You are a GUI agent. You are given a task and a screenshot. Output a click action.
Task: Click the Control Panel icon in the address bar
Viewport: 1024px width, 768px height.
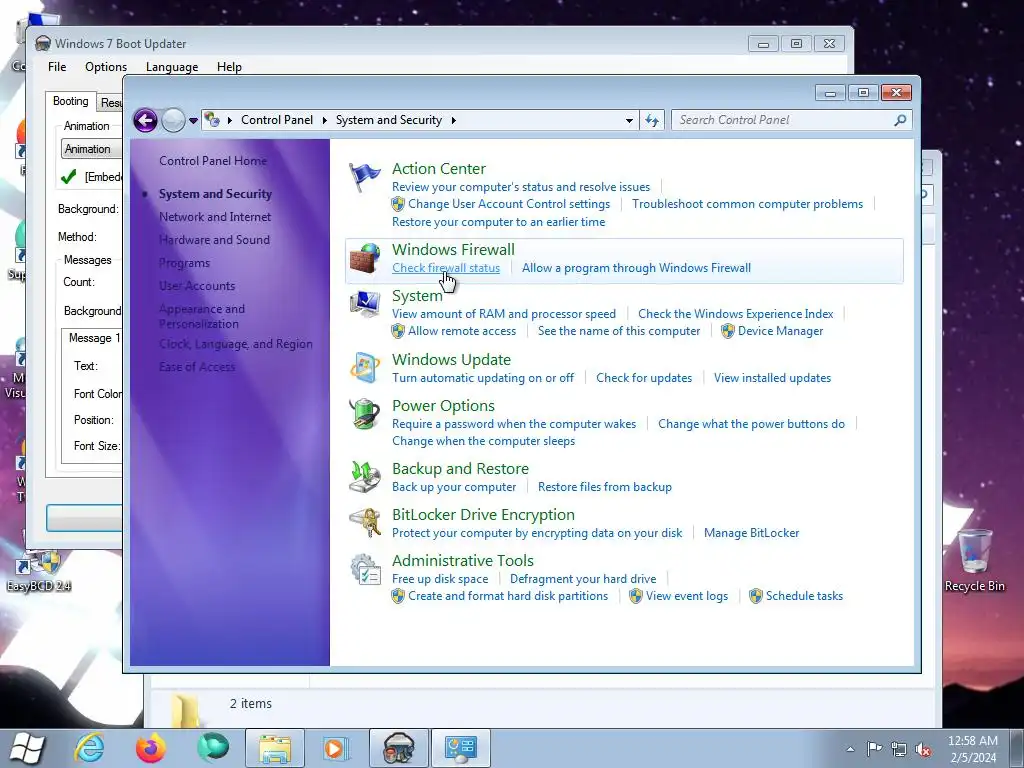pyautogui.click(x=212, y=120)
